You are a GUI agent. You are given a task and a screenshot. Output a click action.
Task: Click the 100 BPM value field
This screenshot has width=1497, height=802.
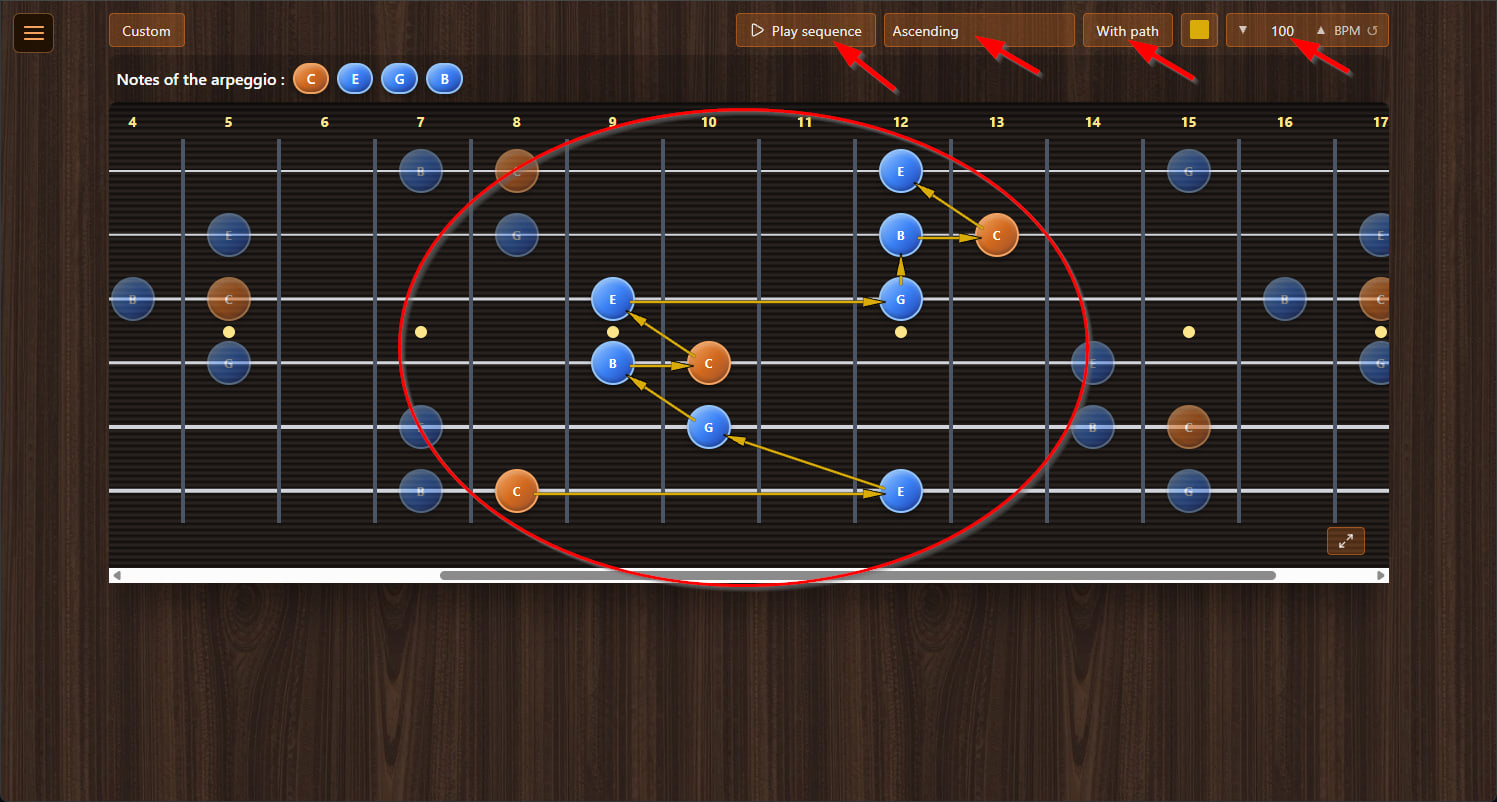tap(1282, 31)
